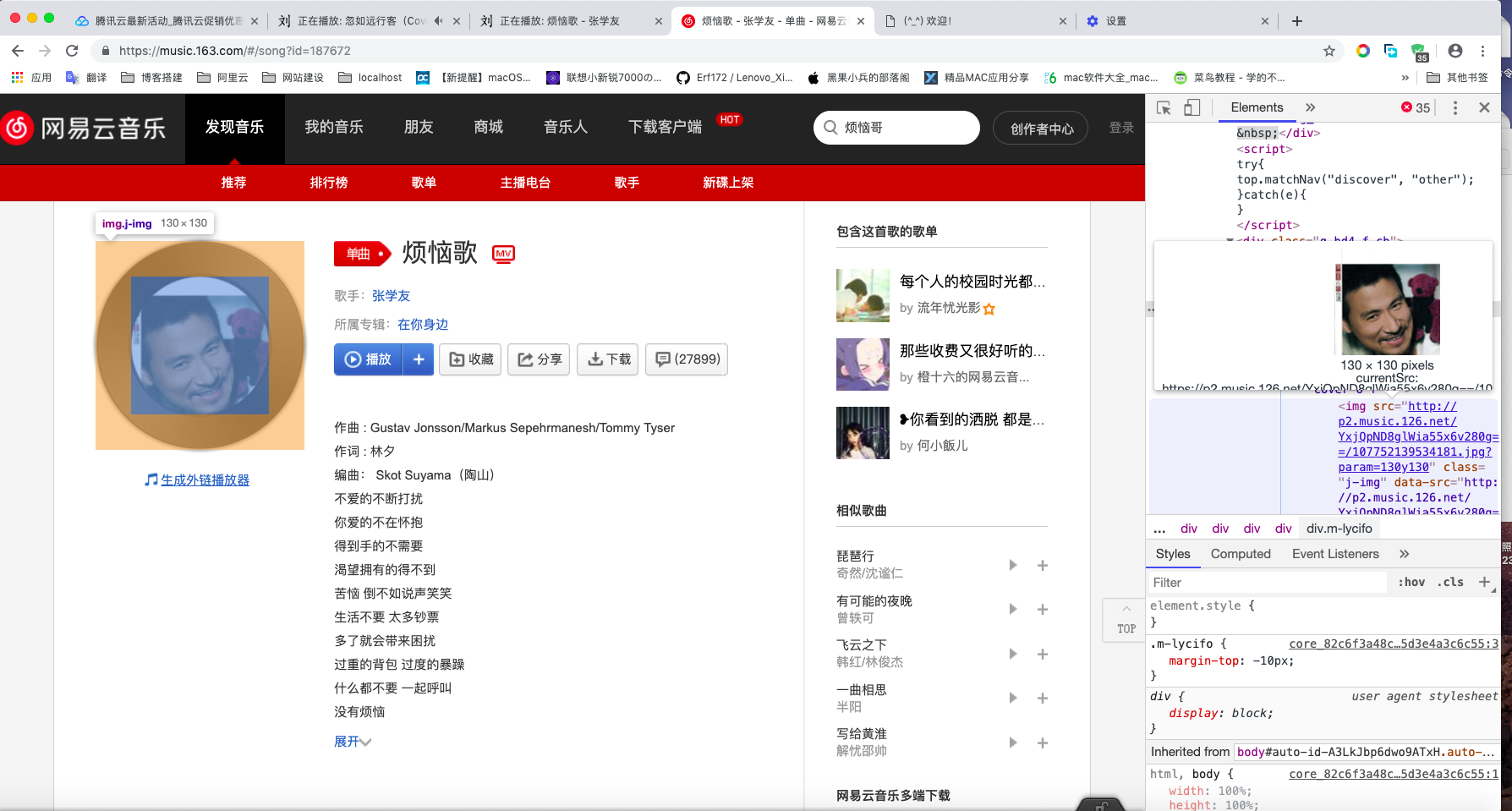Image resolution: width=1512 pixels, height=811 pixels.
Task: Show more DevTools tabs via double chevron
Action: click(1311, 107)
